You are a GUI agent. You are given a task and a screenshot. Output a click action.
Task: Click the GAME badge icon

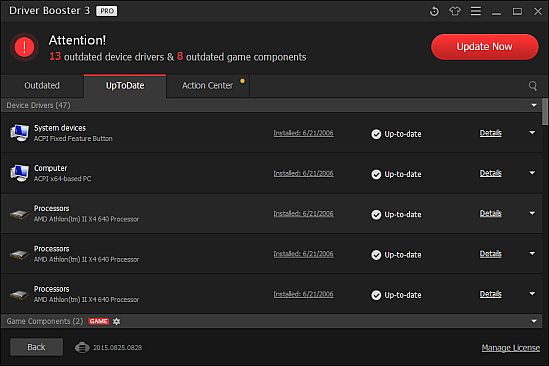point(99,321)
